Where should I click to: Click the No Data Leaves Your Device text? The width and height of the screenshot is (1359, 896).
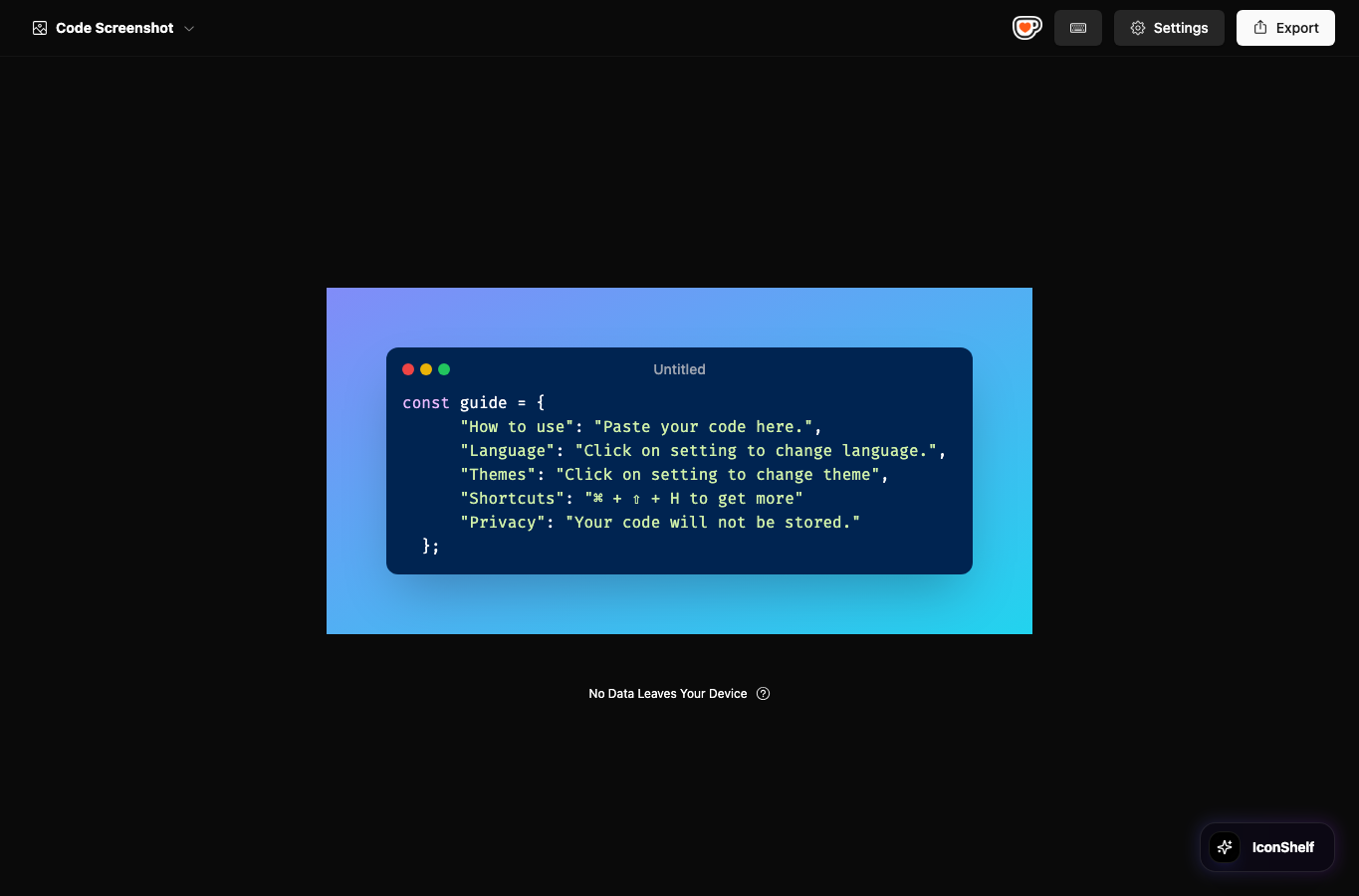(668, 694)
